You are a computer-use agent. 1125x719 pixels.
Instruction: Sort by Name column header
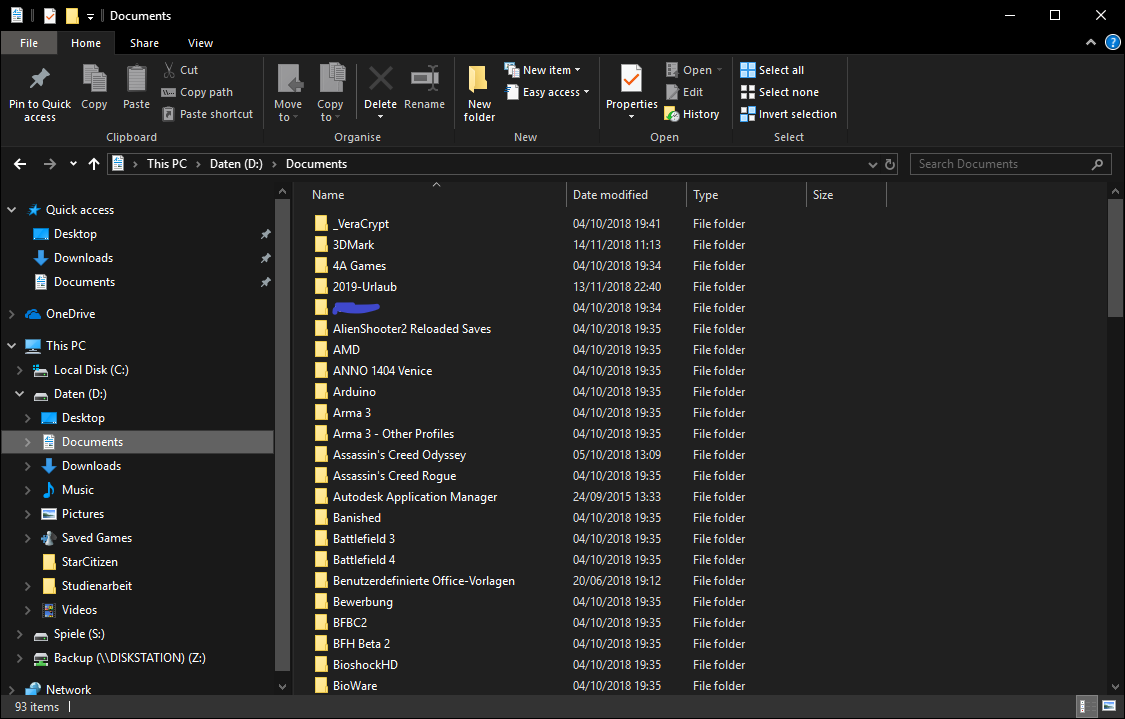point(436,195)
